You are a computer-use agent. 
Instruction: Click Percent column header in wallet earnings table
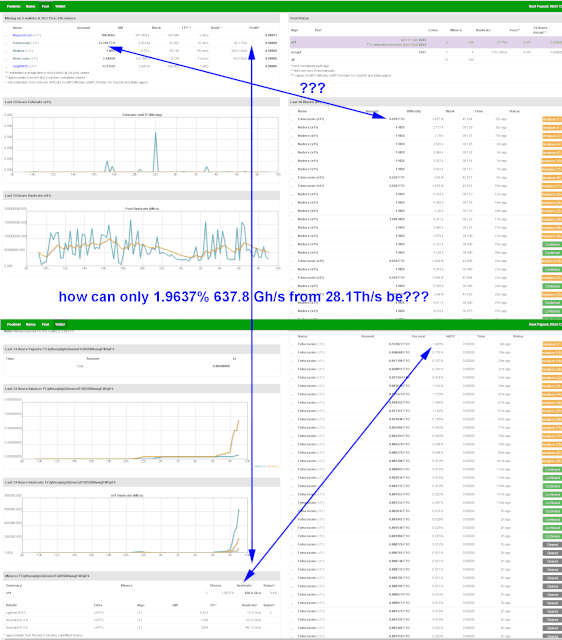pyautogui.click(x=418, y=336)
